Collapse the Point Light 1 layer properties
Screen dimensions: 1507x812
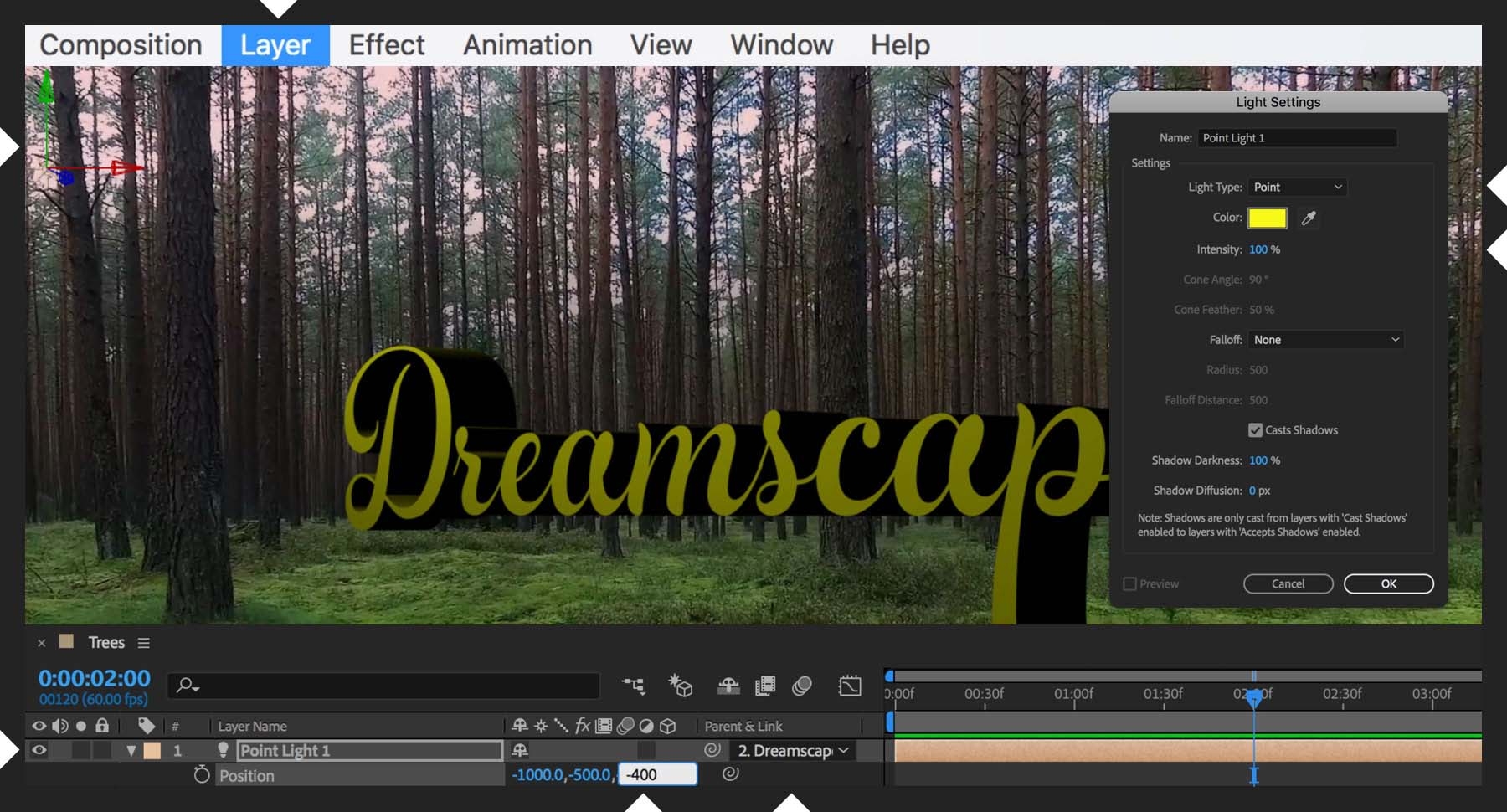pos(131,750)
